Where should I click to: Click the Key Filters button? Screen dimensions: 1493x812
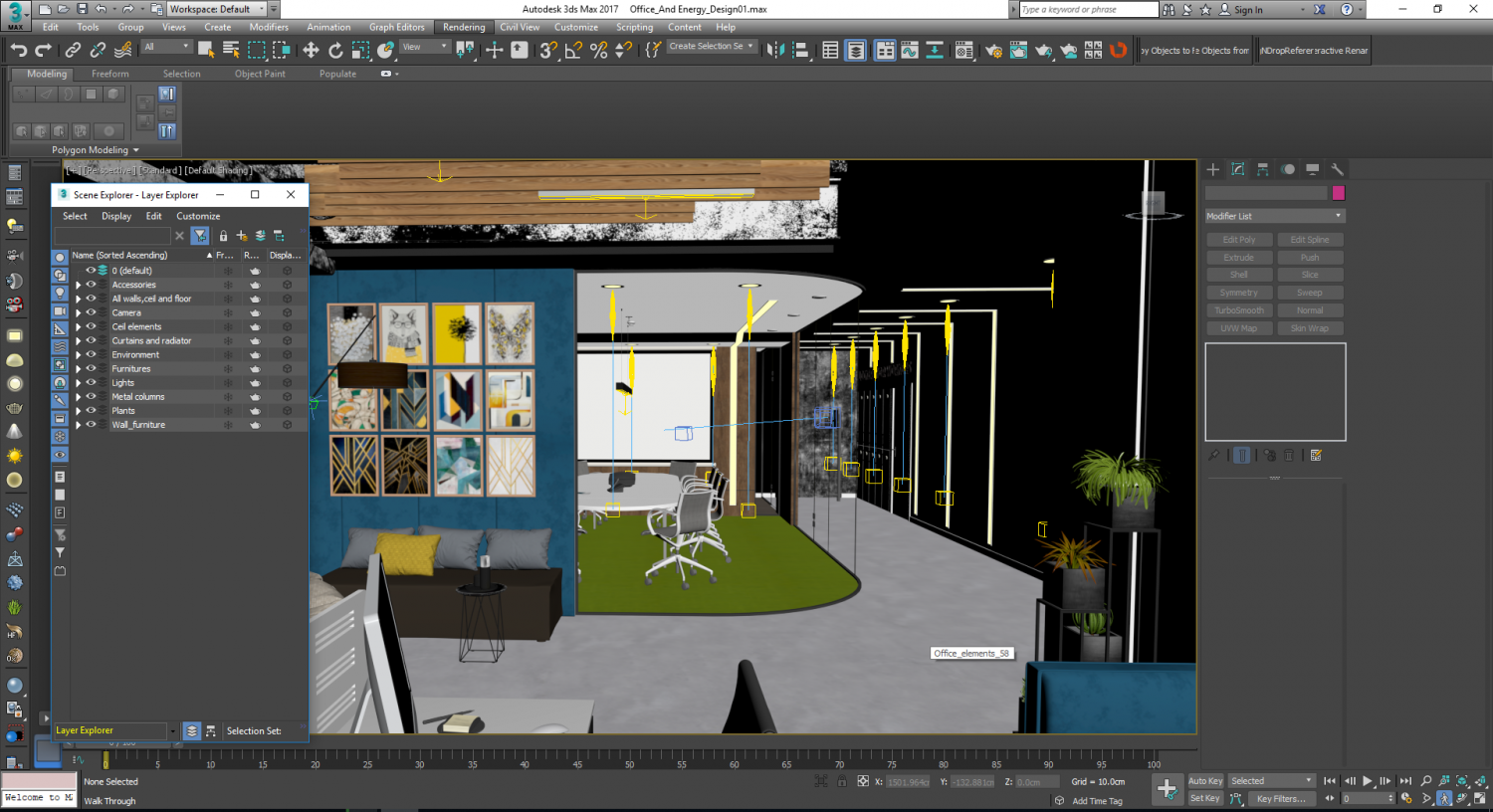click(x=1280, y=798)
